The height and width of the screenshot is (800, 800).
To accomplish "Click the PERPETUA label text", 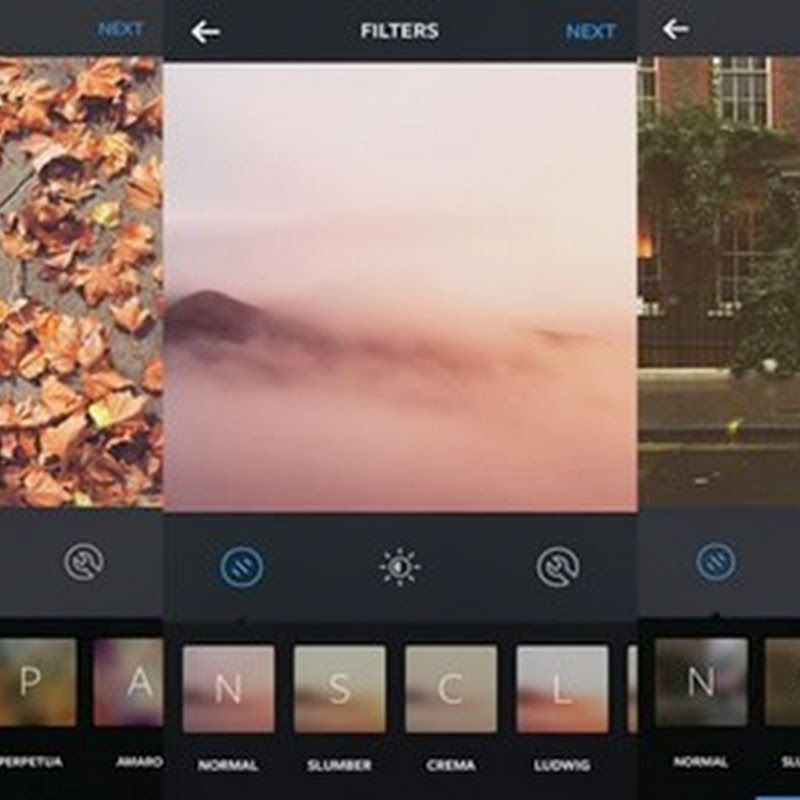I will pyautogui.click(x=32, y=762).
